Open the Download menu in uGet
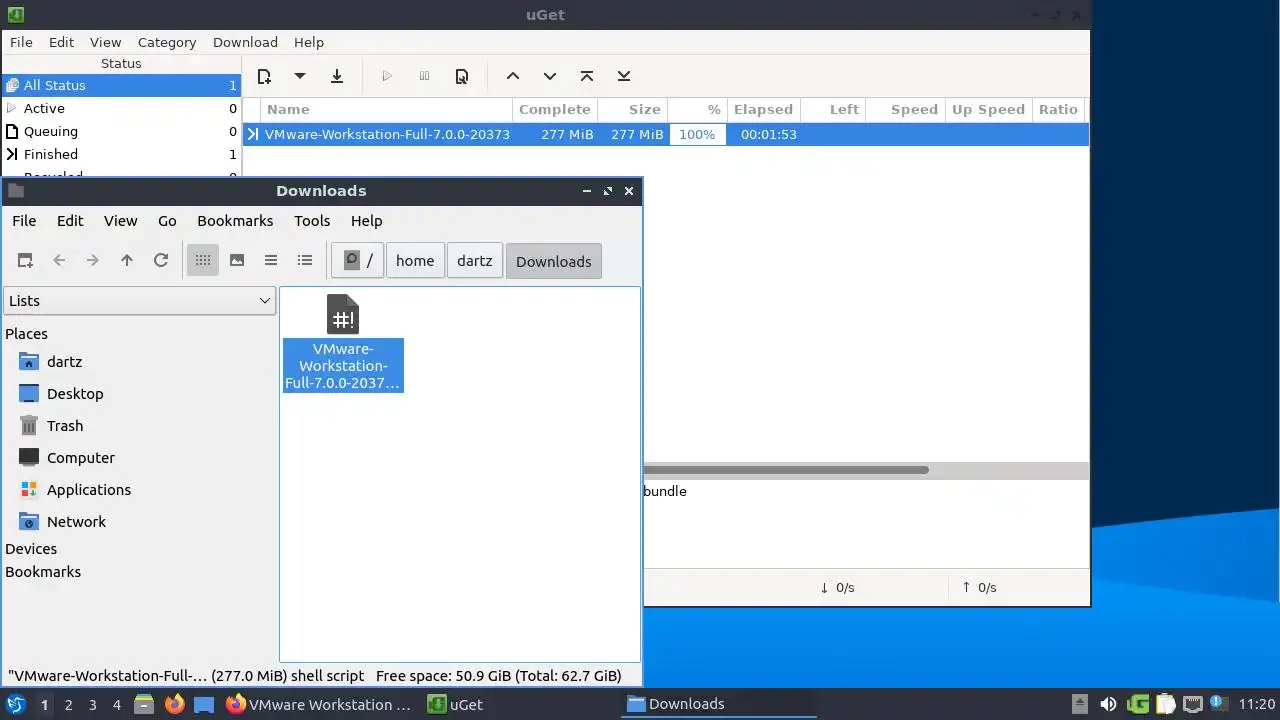 click(x=245, y=42)
